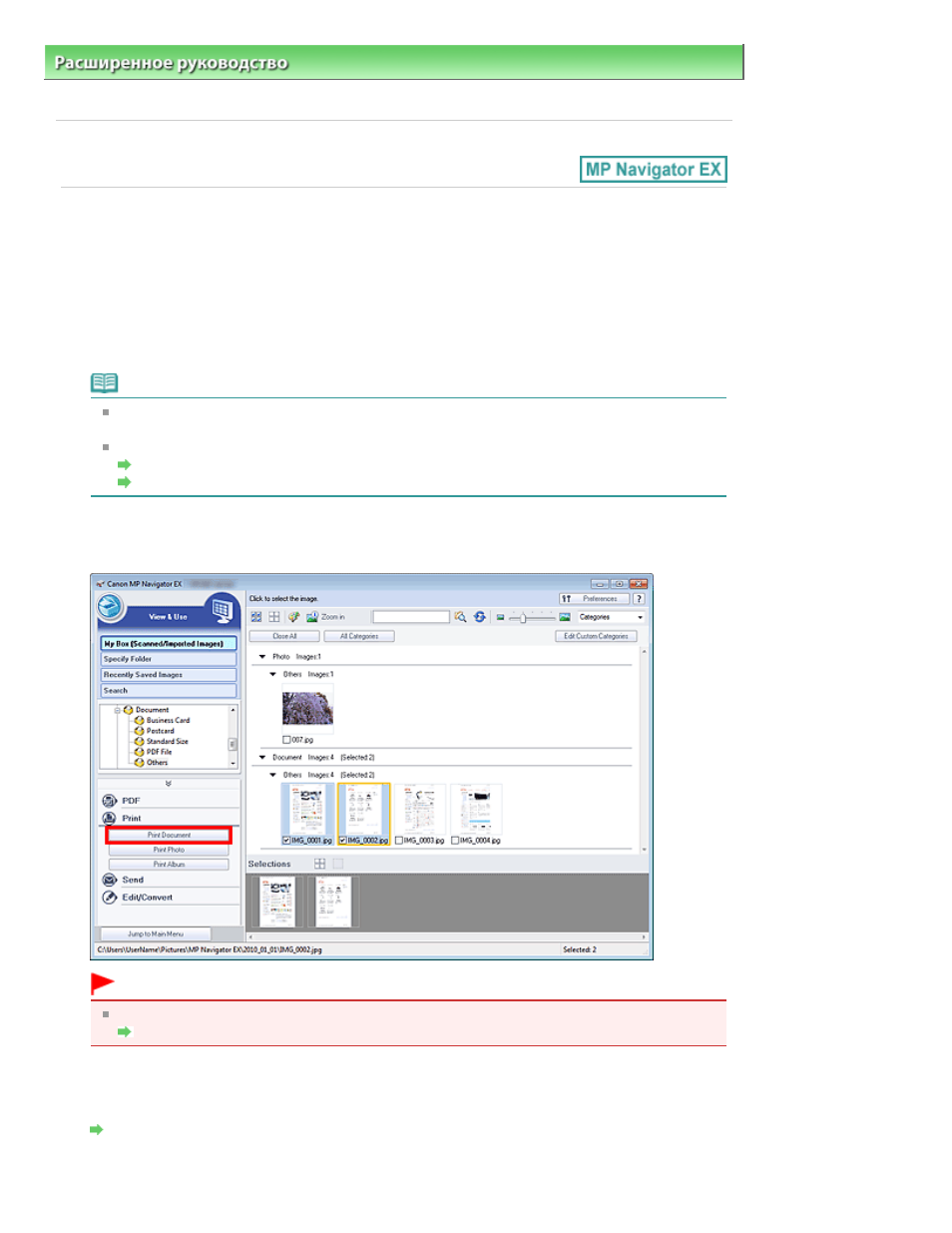
Task: Click the printer icon next to Print
Action: coord(110,818)
